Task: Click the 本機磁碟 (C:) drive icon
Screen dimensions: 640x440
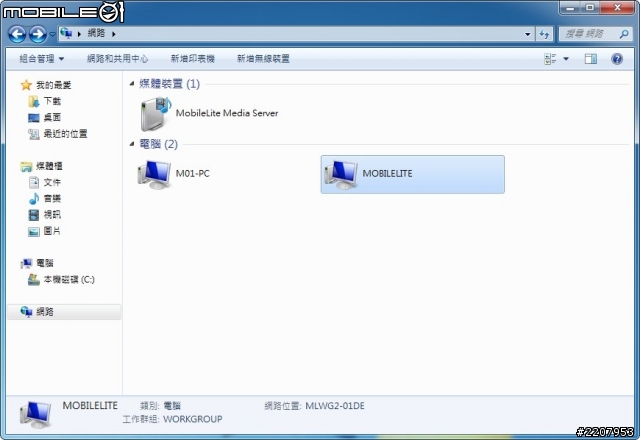Action: click(x=34, y=280)
